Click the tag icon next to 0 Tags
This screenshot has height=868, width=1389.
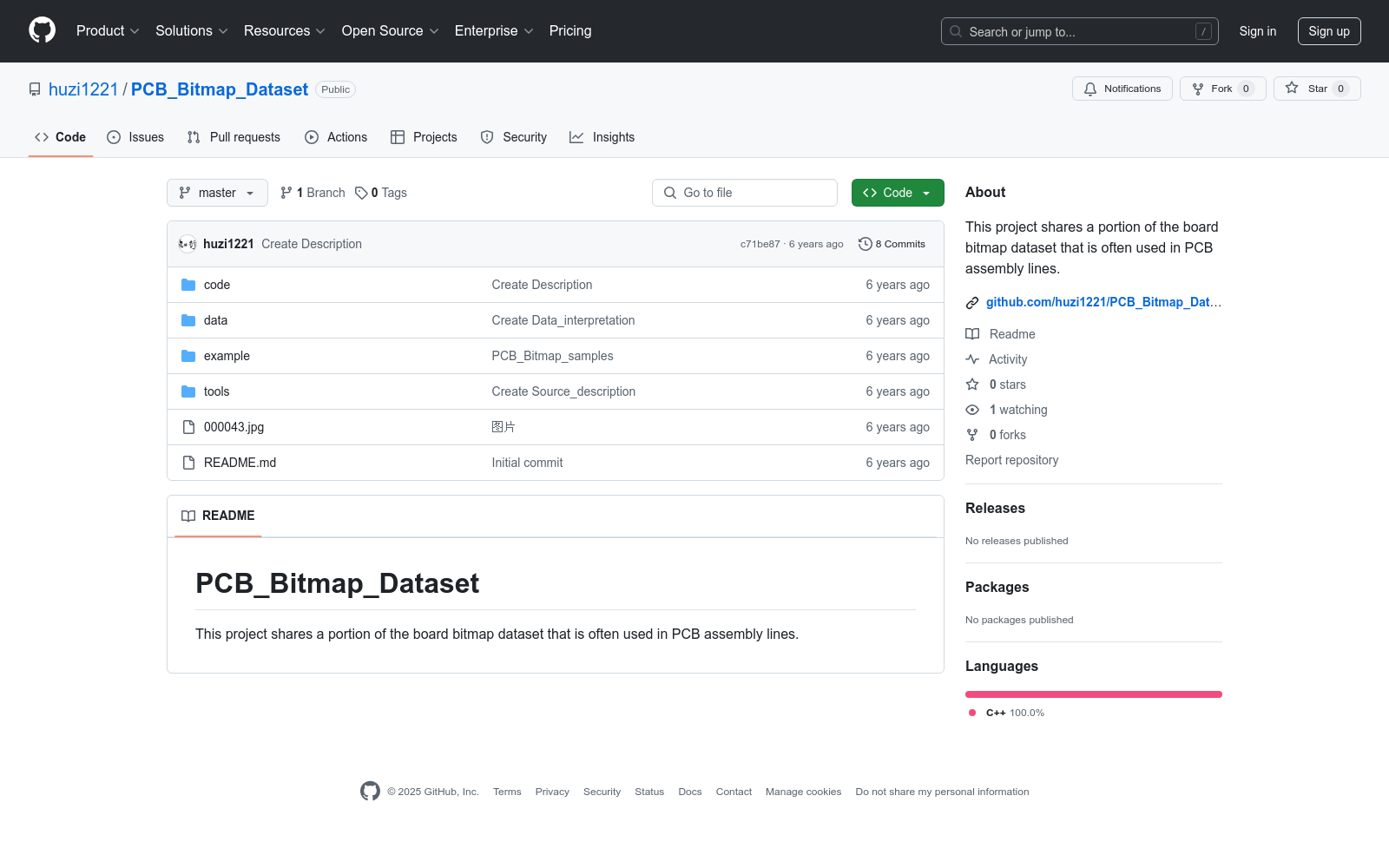[x=361, y=193]
